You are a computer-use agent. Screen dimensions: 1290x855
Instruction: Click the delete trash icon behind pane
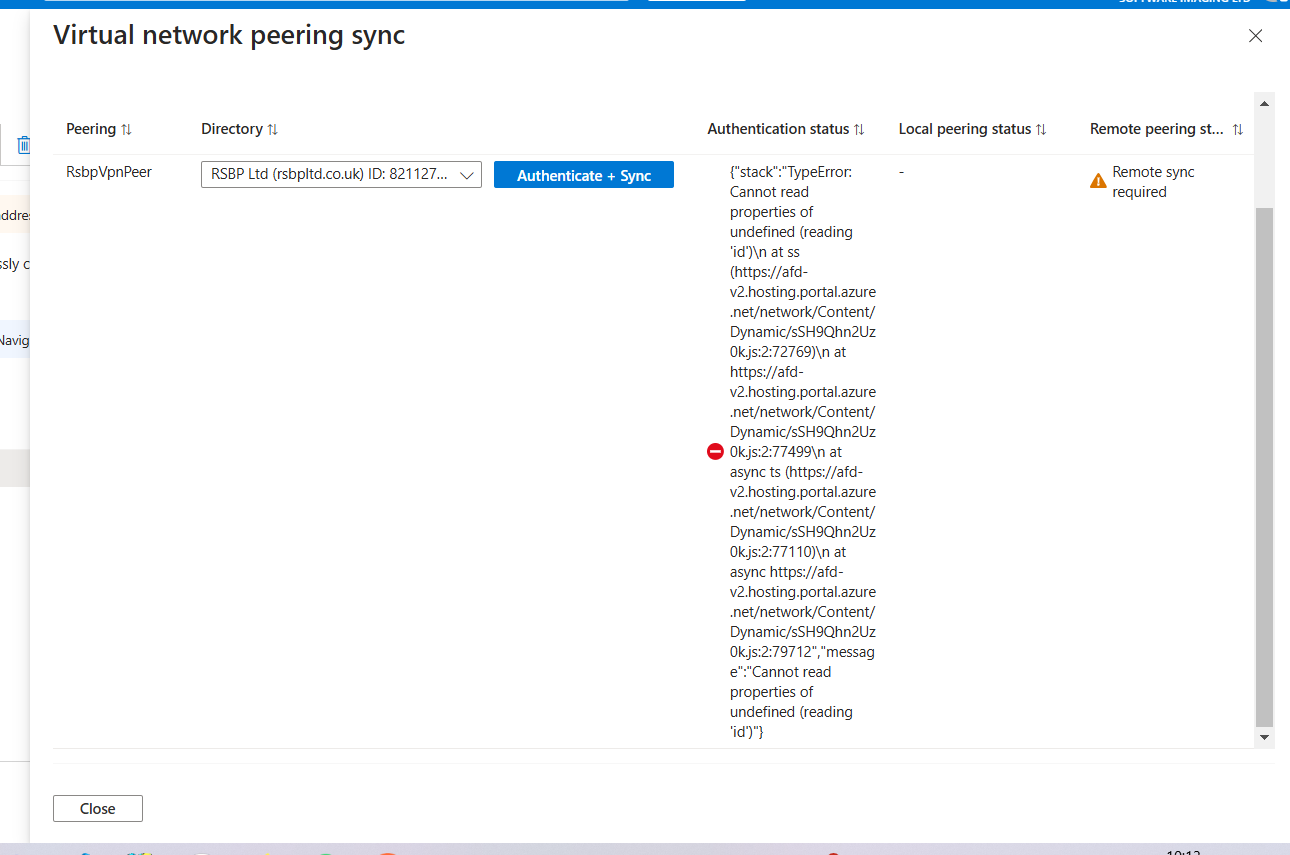click(24, 145)
